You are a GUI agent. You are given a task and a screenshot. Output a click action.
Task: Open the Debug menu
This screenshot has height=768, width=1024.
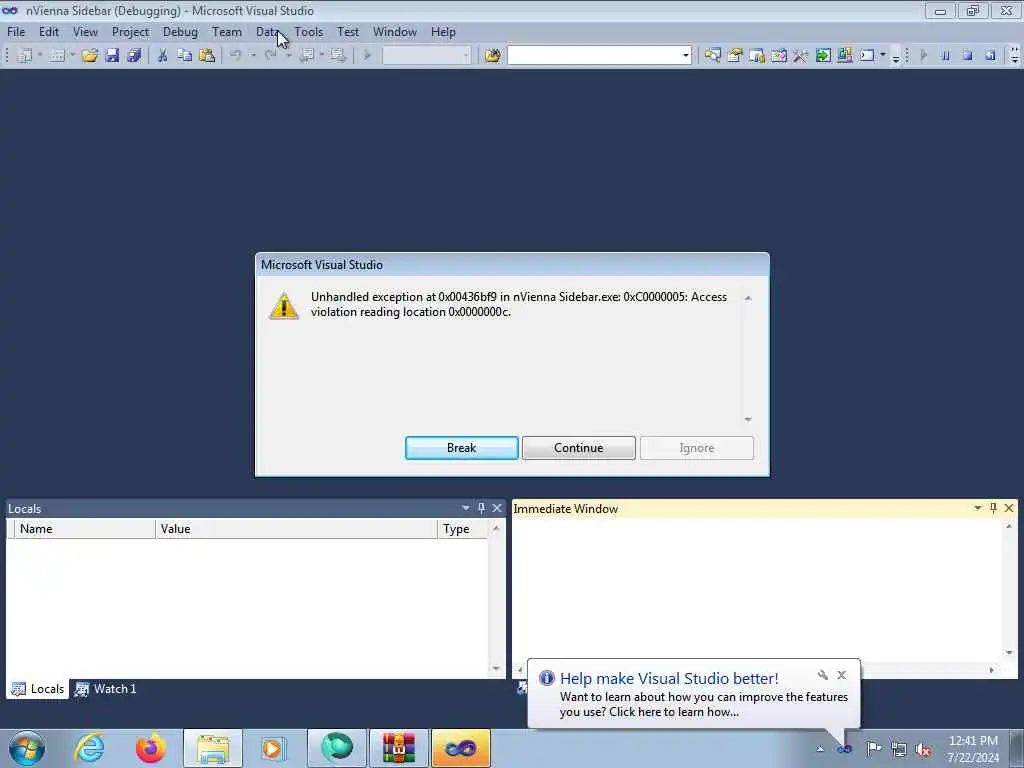tap(180, 31)
